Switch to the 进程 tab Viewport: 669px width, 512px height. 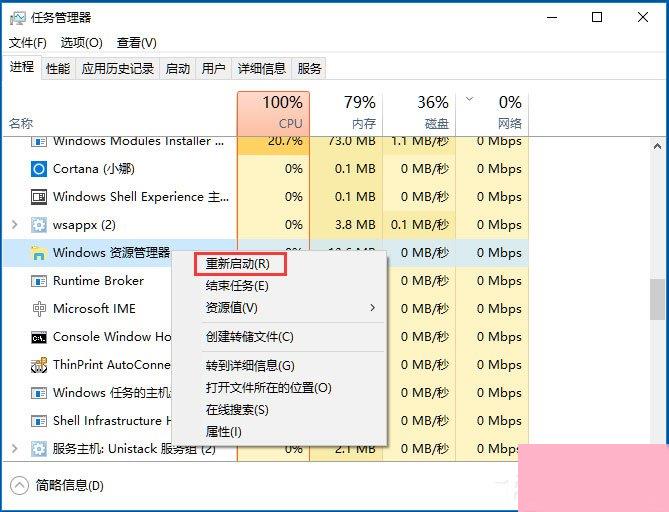pyautogui.click(x=22, y=67)
